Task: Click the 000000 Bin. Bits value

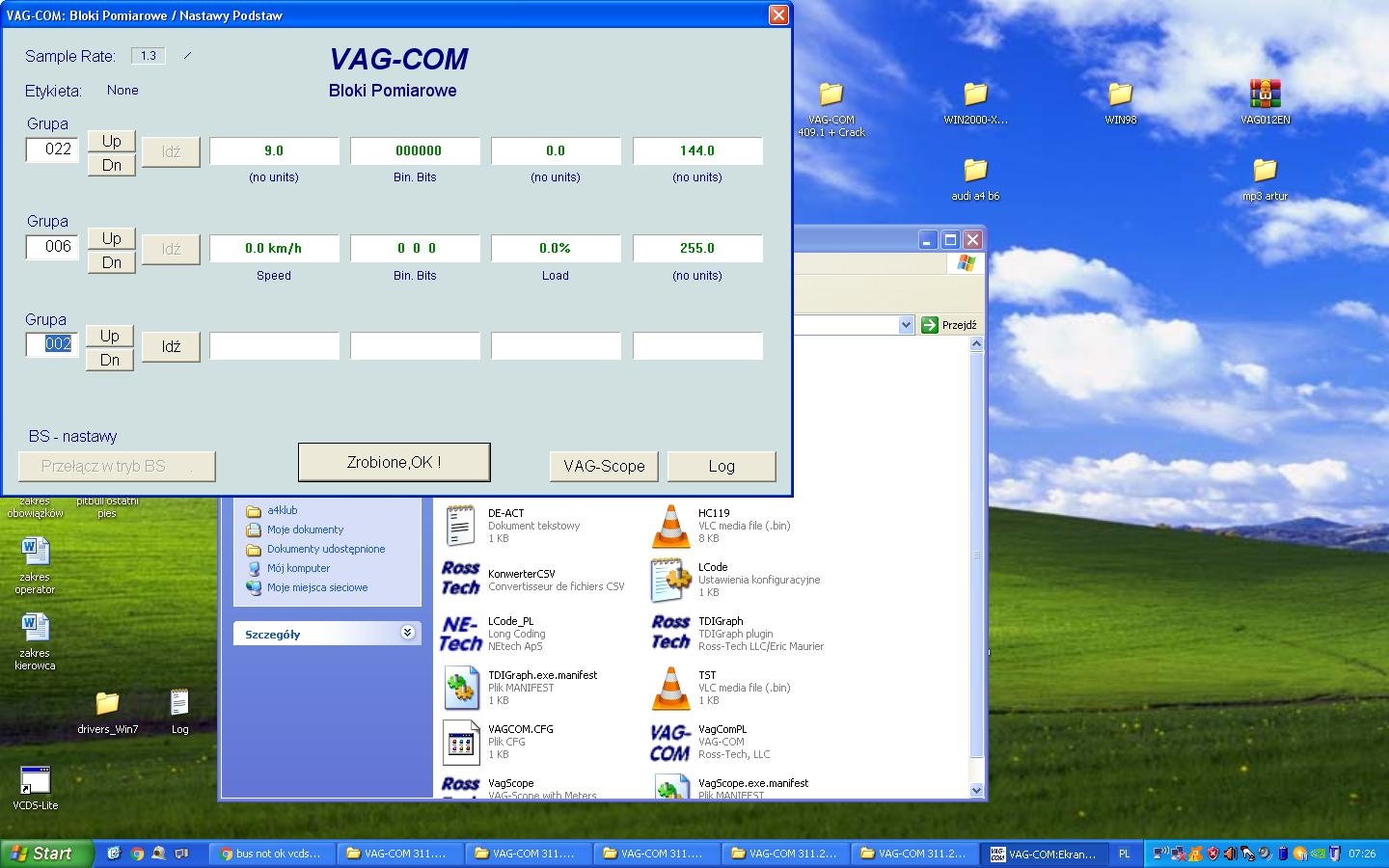Action: [415, 150]
